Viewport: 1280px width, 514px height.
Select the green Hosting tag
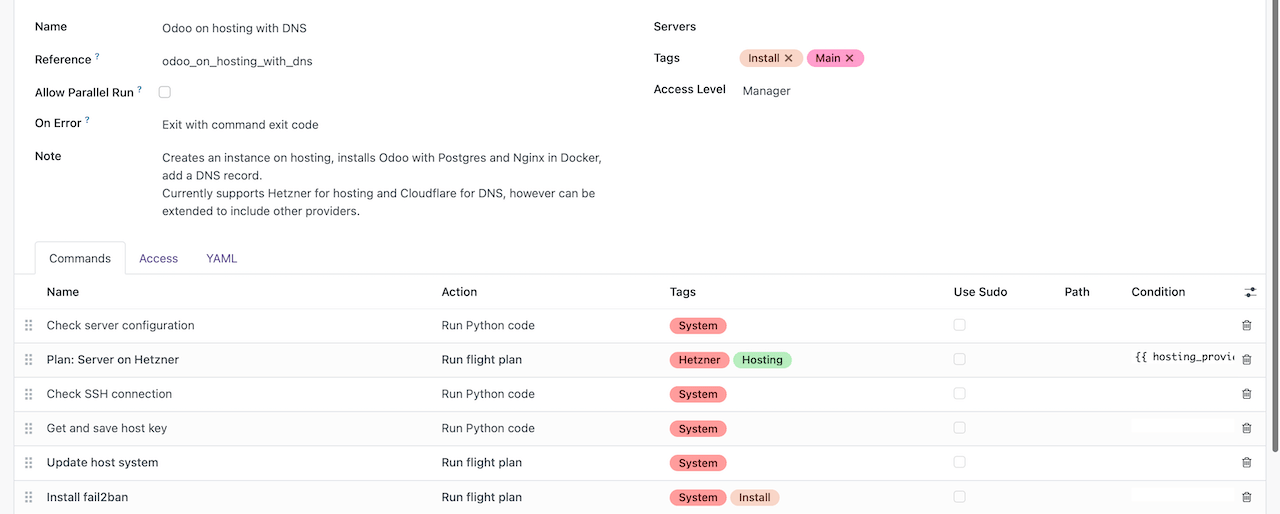(x=762, y=360)
